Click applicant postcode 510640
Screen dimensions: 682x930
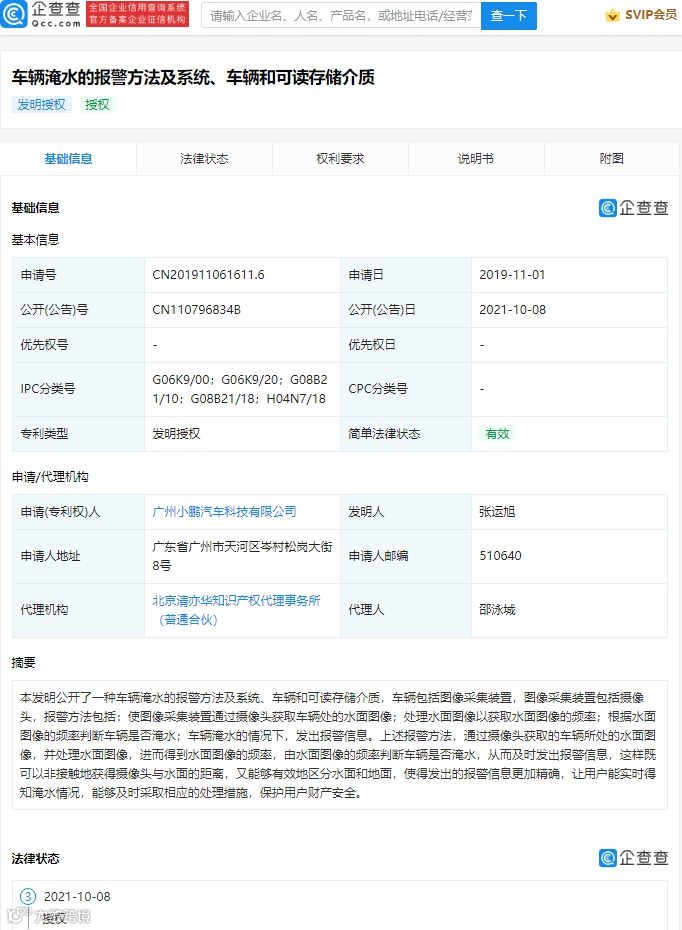point(501,556)
